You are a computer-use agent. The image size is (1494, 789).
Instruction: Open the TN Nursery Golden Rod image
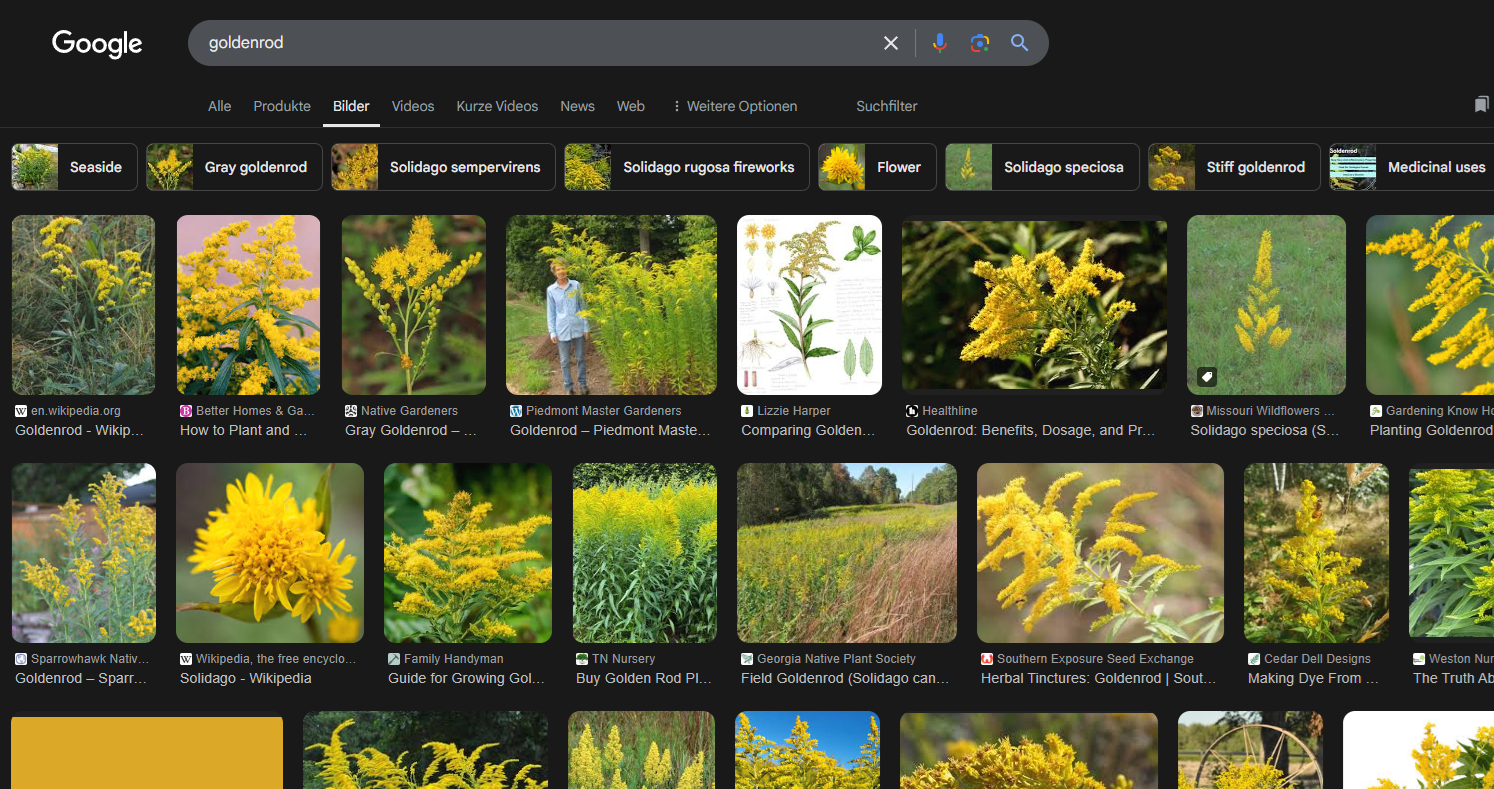click(644, 553)
